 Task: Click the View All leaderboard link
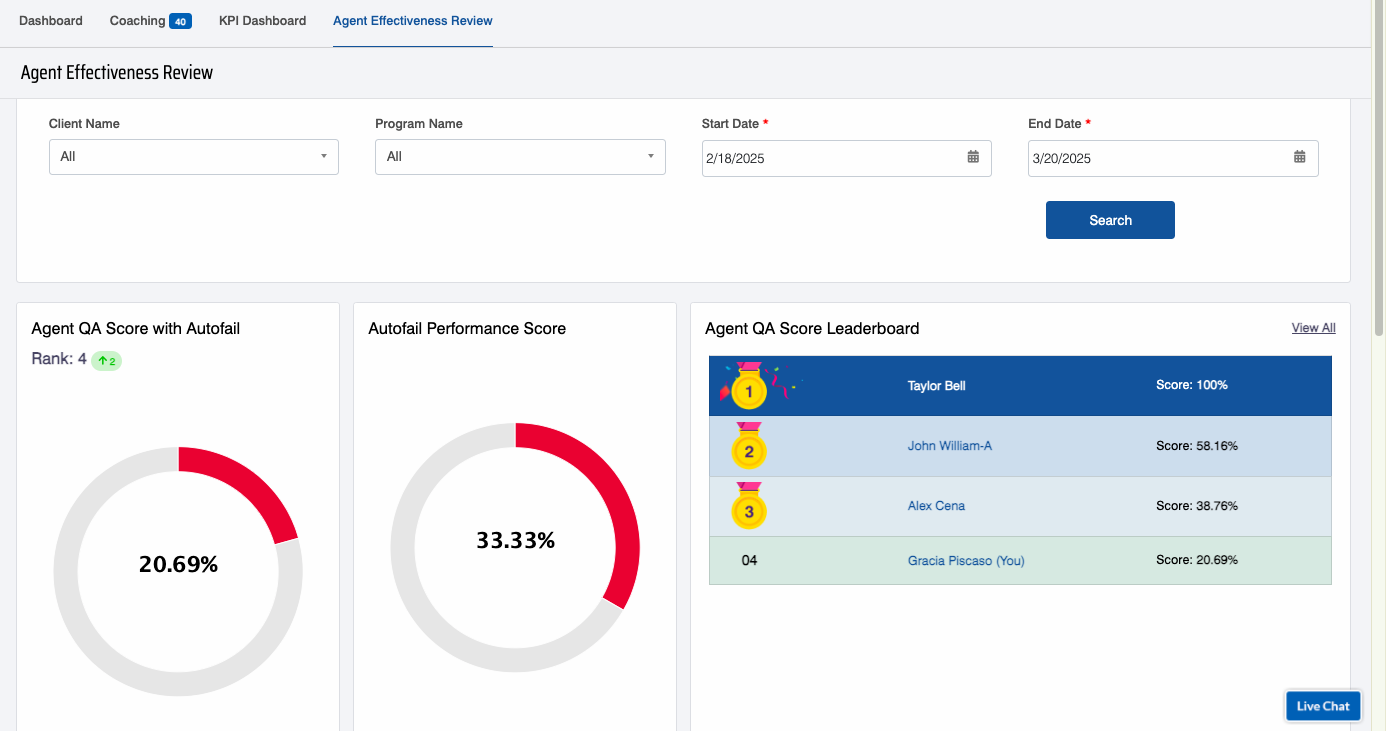[x=1313, y=328]
